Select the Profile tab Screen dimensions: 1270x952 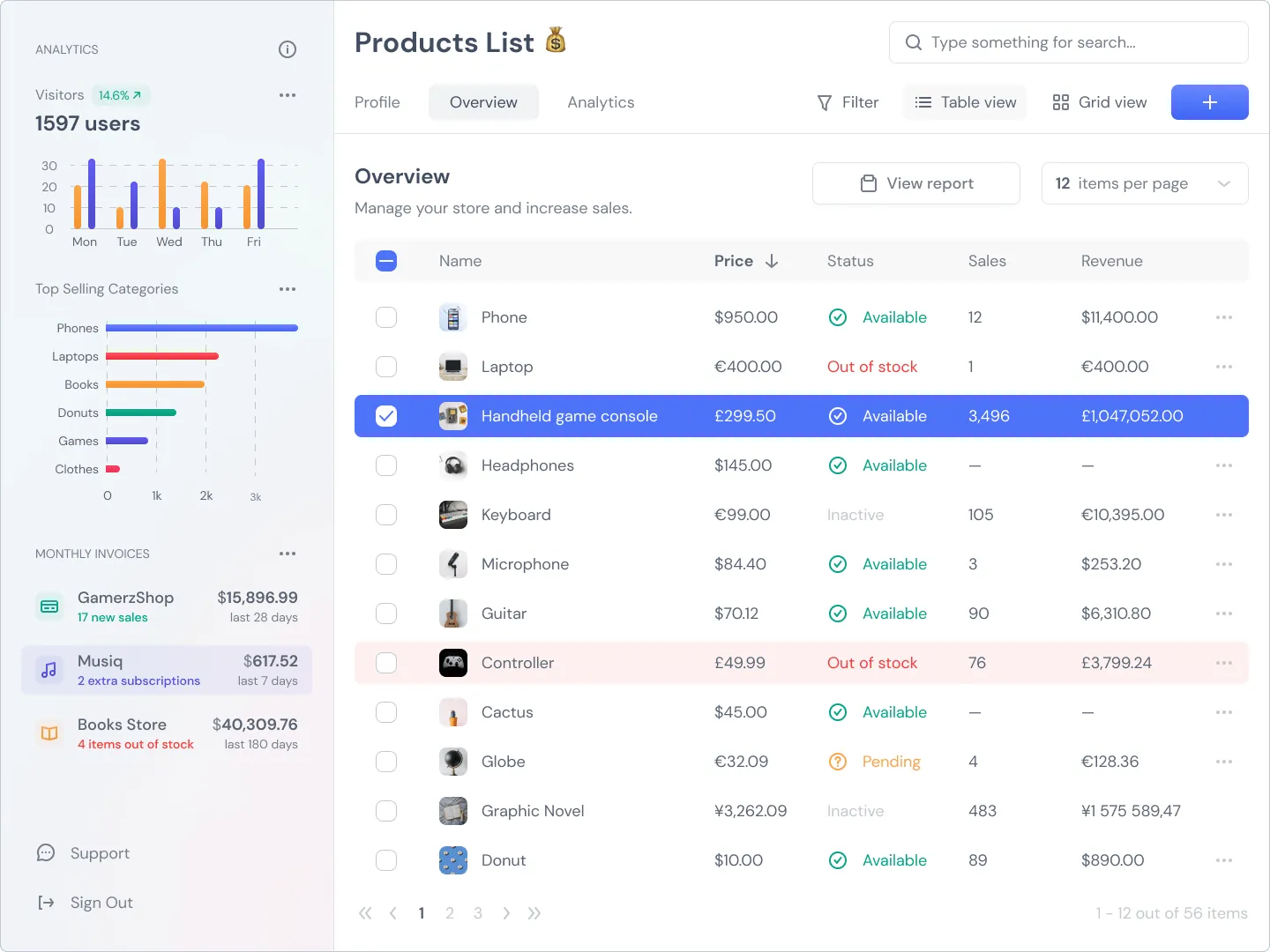[x=377, y=102]
